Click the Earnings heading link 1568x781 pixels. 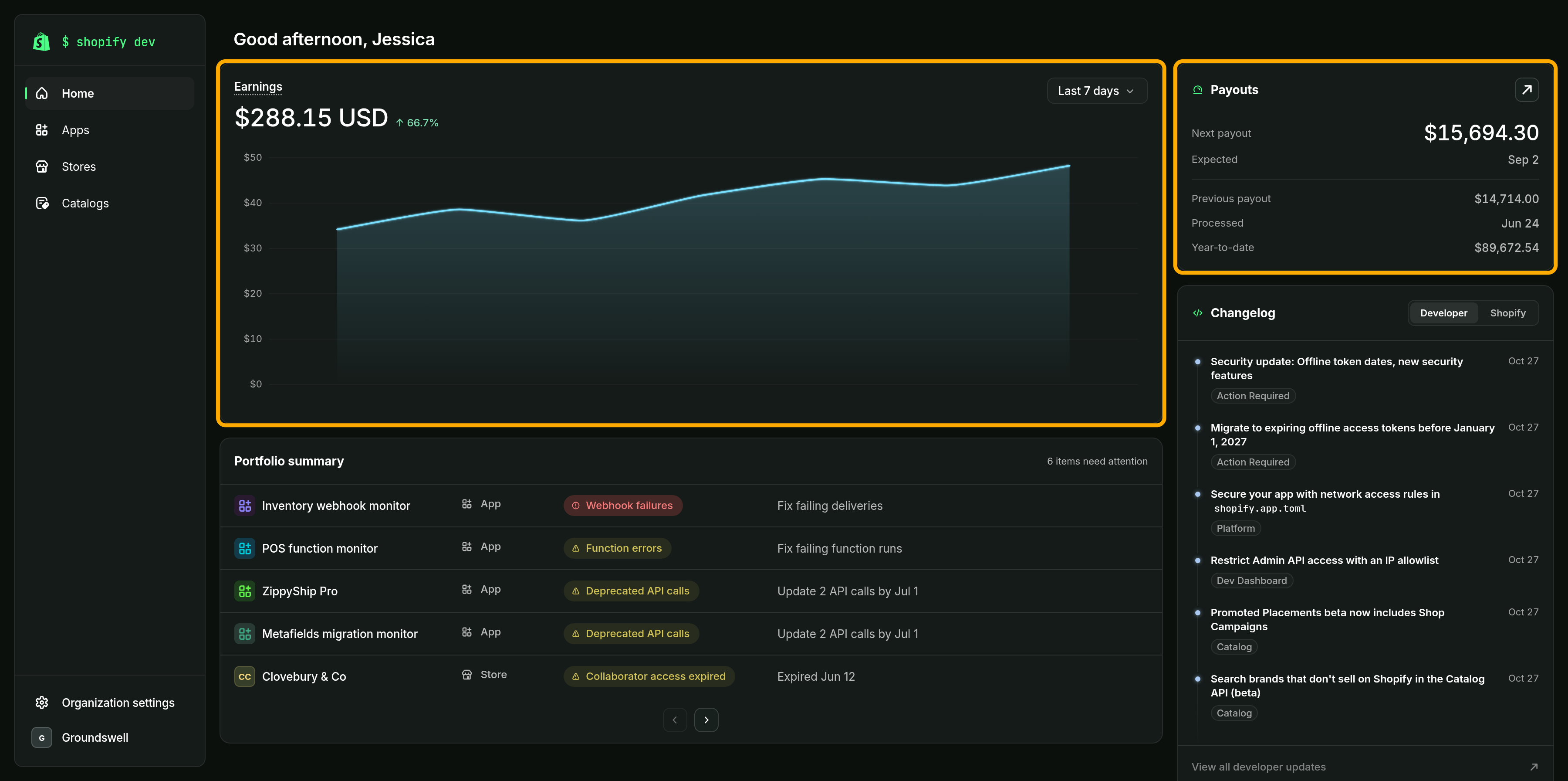click(x=258, y=86)
